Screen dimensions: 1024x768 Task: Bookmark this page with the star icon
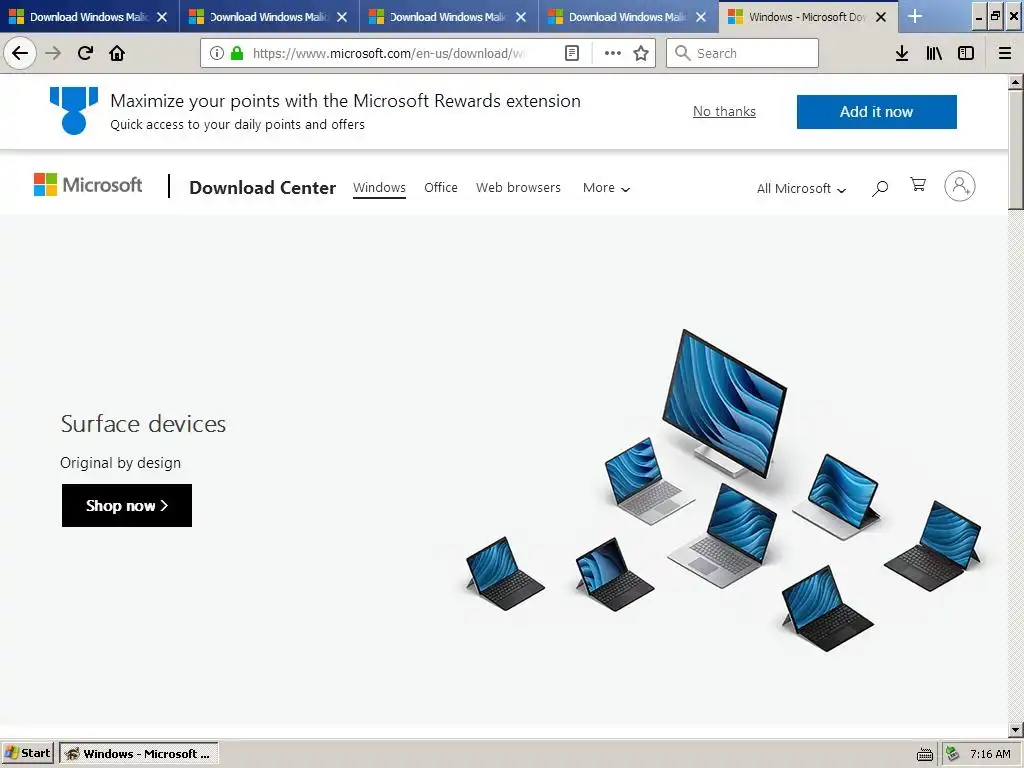(x=641, y=53)
